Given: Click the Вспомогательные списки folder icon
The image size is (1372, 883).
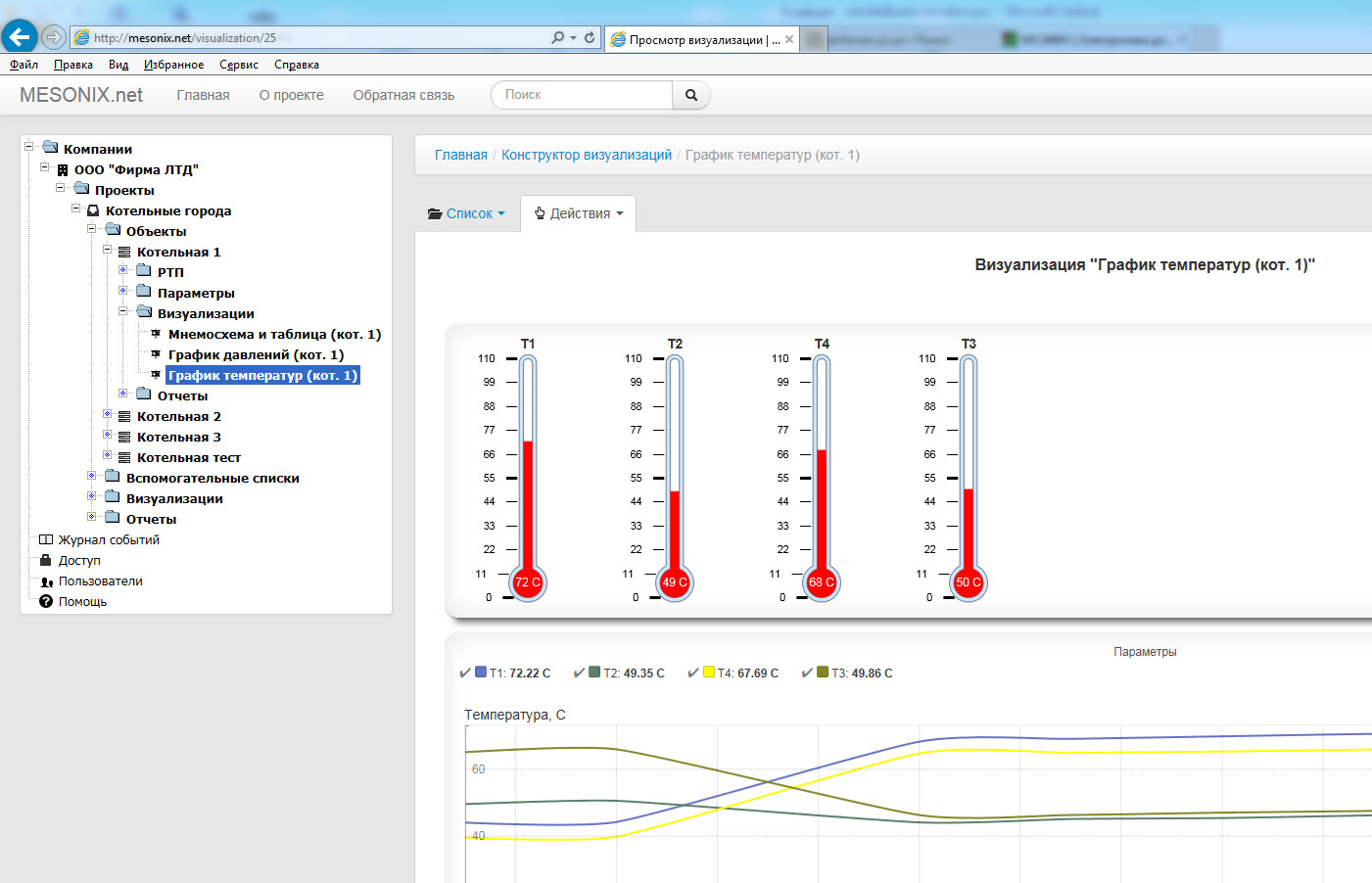Looking at the screenshot, I should pos(113,477).
